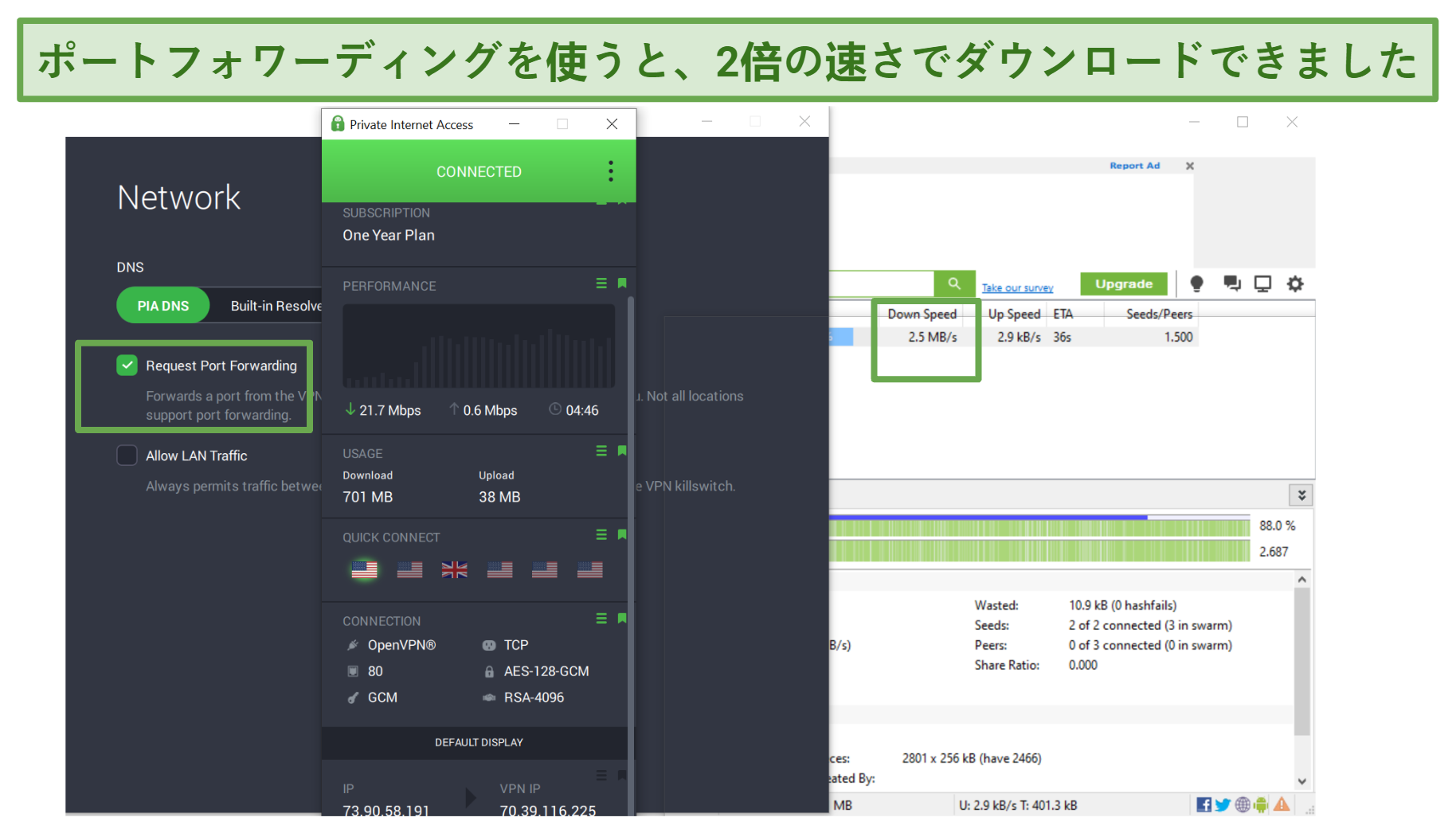Click the VPN IP 70.39.116.225

click(x=548, y=810)
